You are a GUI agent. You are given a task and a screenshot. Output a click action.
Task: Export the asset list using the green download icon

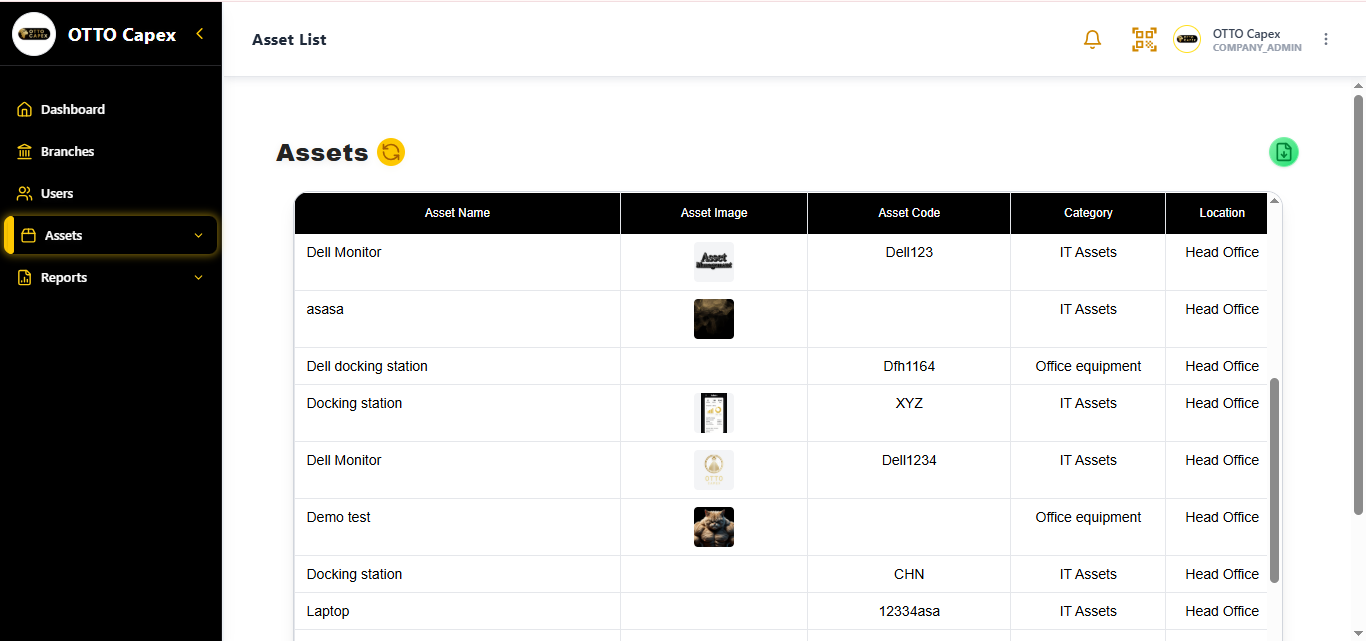click(1283, 151)
